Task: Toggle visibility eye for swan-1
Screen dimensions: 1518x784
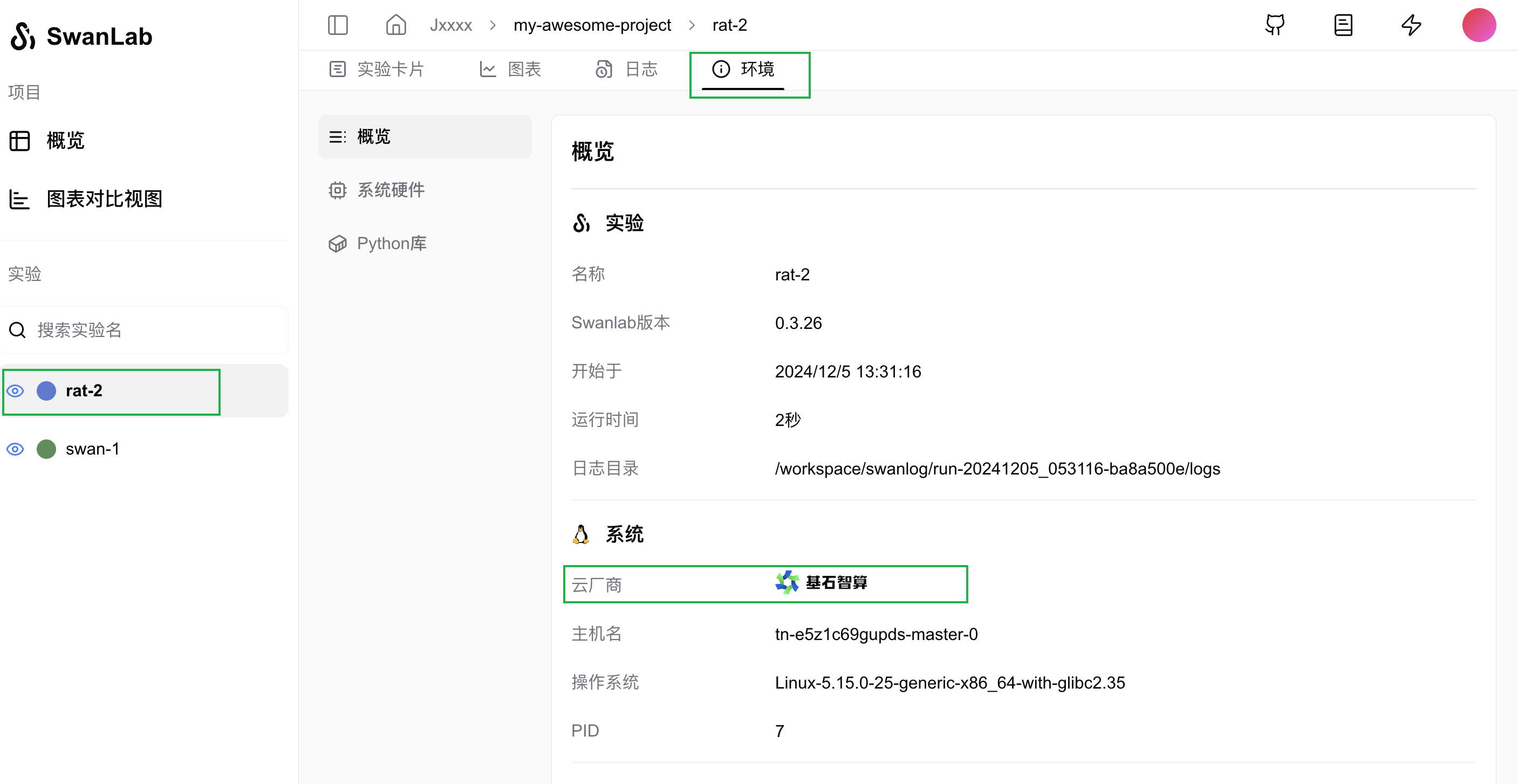Action: tap(15, 450)
